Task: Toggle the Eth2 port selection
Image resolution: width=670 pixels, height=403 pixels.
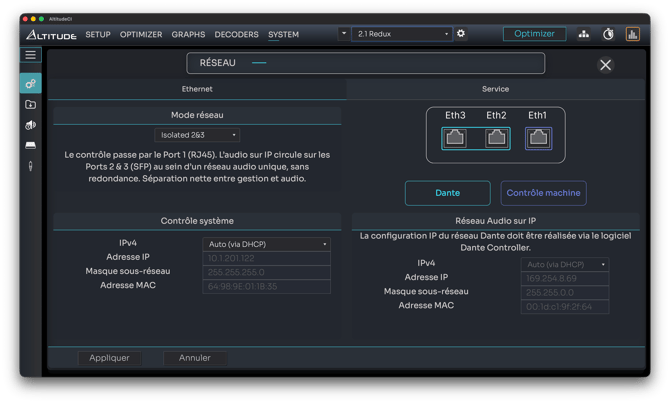Action: 496,137
